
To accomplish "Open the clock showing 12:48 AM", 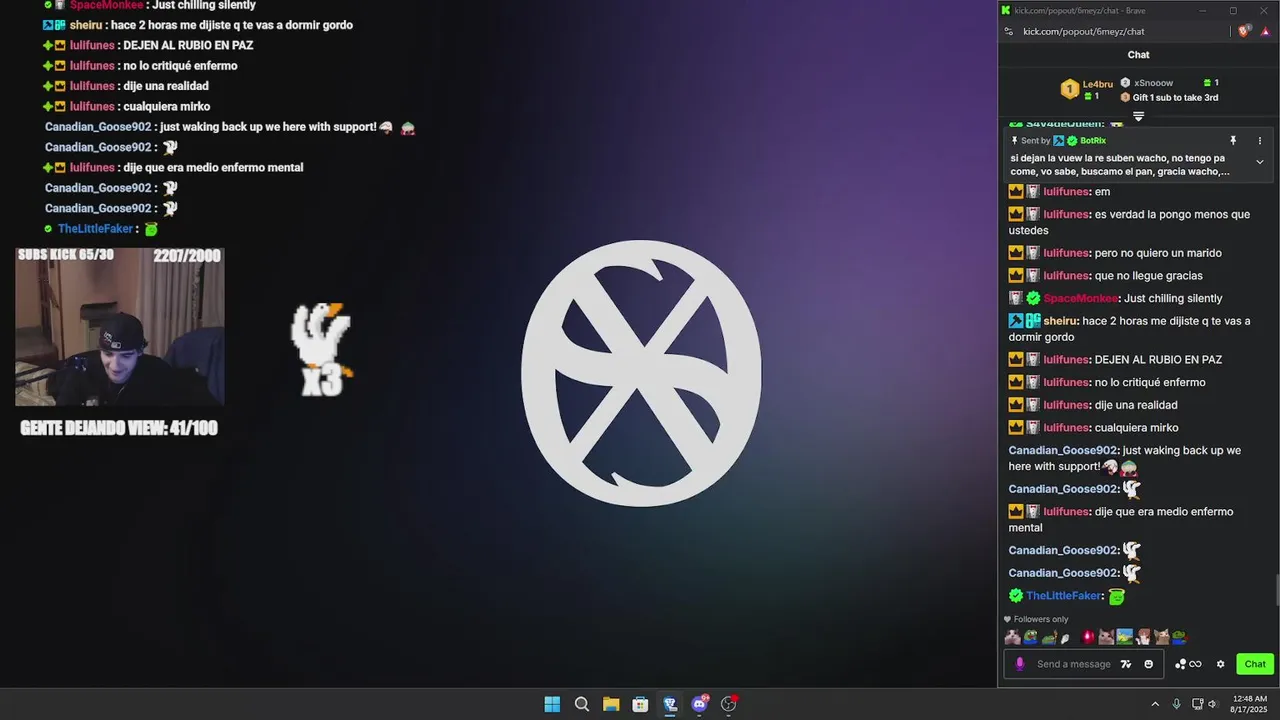I will [x=1250, y=704].
